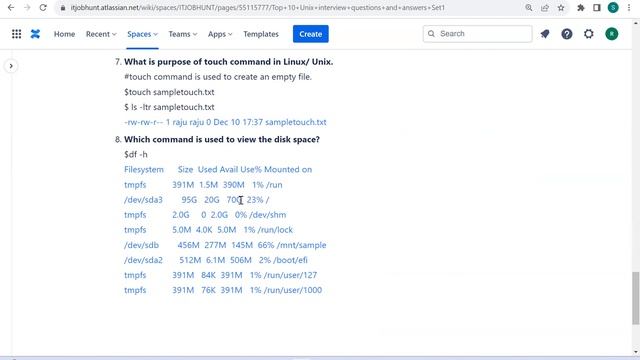Image resolution: width=640 pixels, height=360 pixels.
Task: Open the Confluence user profile avatar
Action: point(611,34)
